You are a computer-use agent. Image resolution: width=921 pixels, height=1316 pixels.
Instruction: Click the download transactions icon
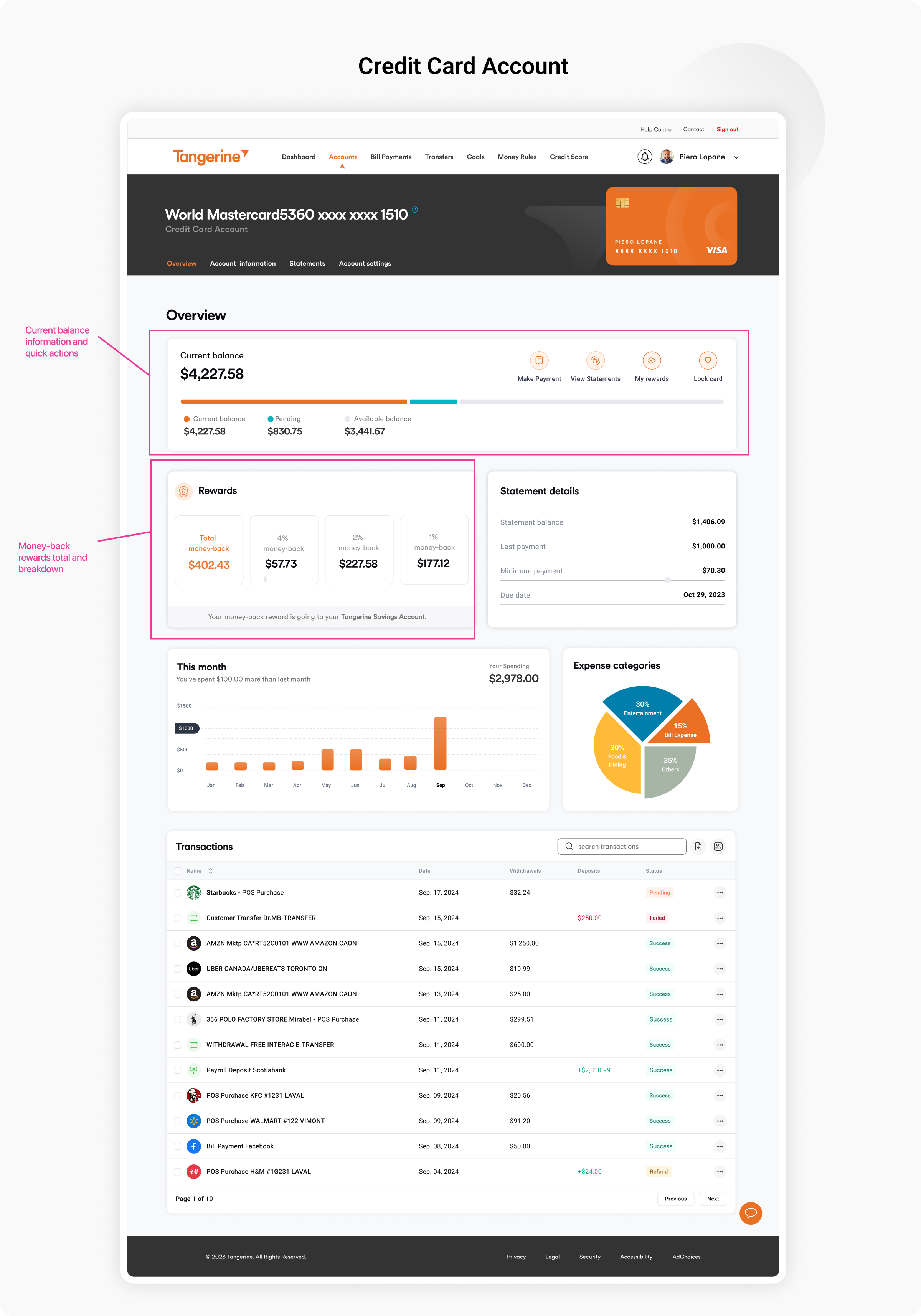698,847
